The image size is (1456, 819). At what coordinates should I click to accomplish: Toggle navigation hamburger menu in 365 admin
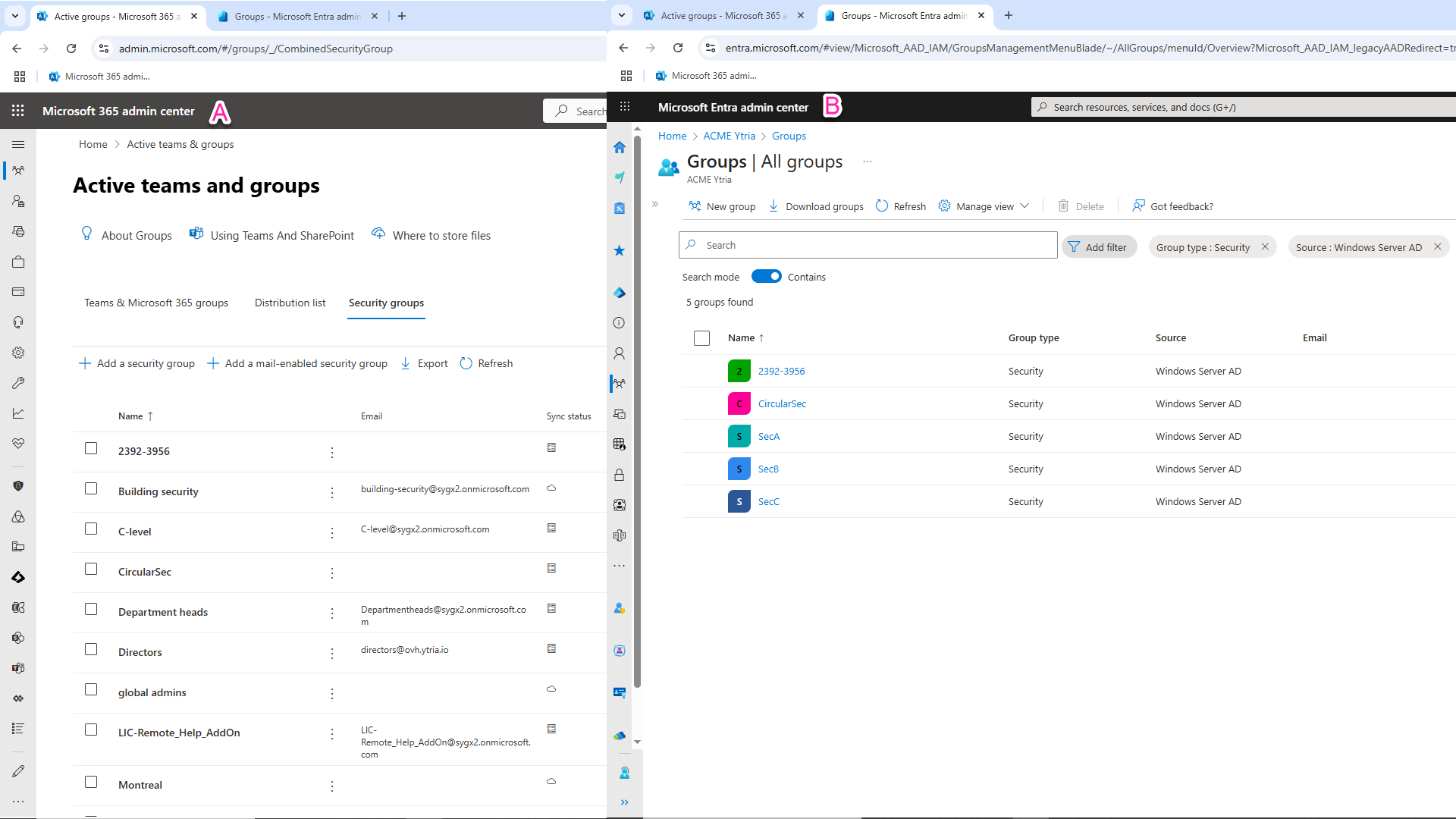pos(18,144)
